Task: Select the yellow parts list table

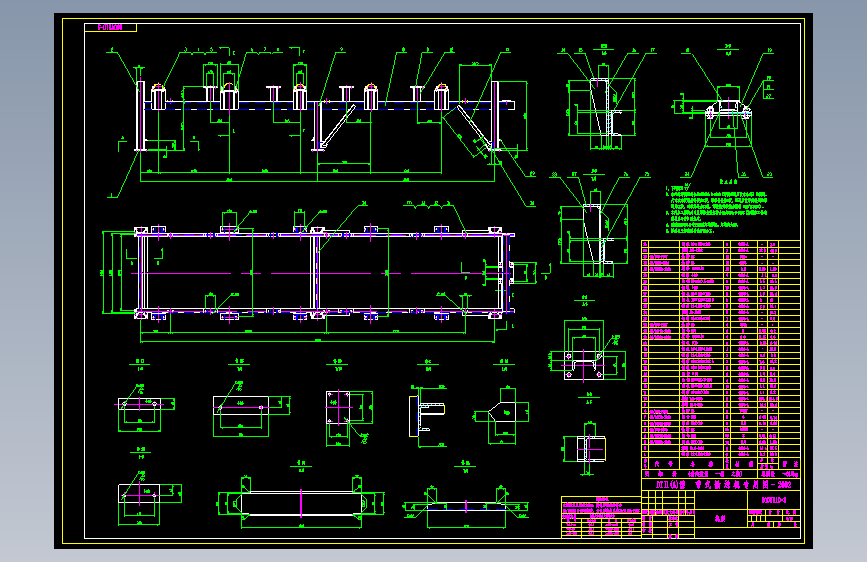Action: [720, 354]
